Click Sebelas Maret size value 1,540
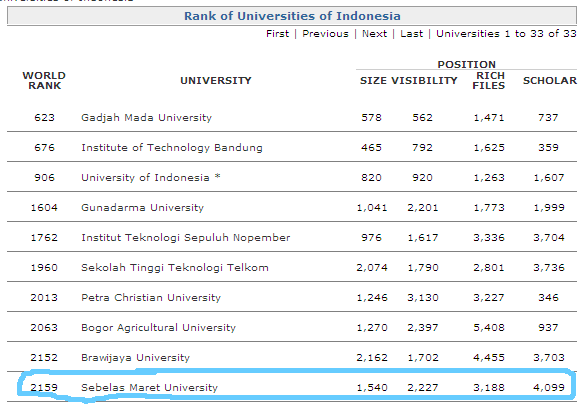This screenshot has height=407, width=586. (x=372, y=388)
